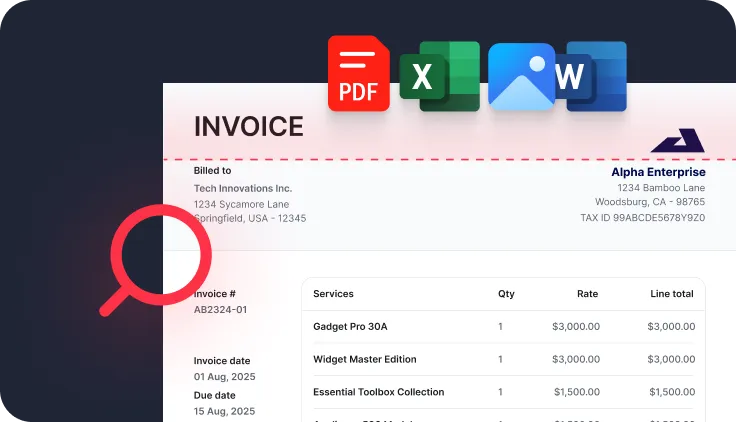736x422 pixels.
Task: Click the "Billed to" label
Action: pyautogui.click(x=213, y=170)
